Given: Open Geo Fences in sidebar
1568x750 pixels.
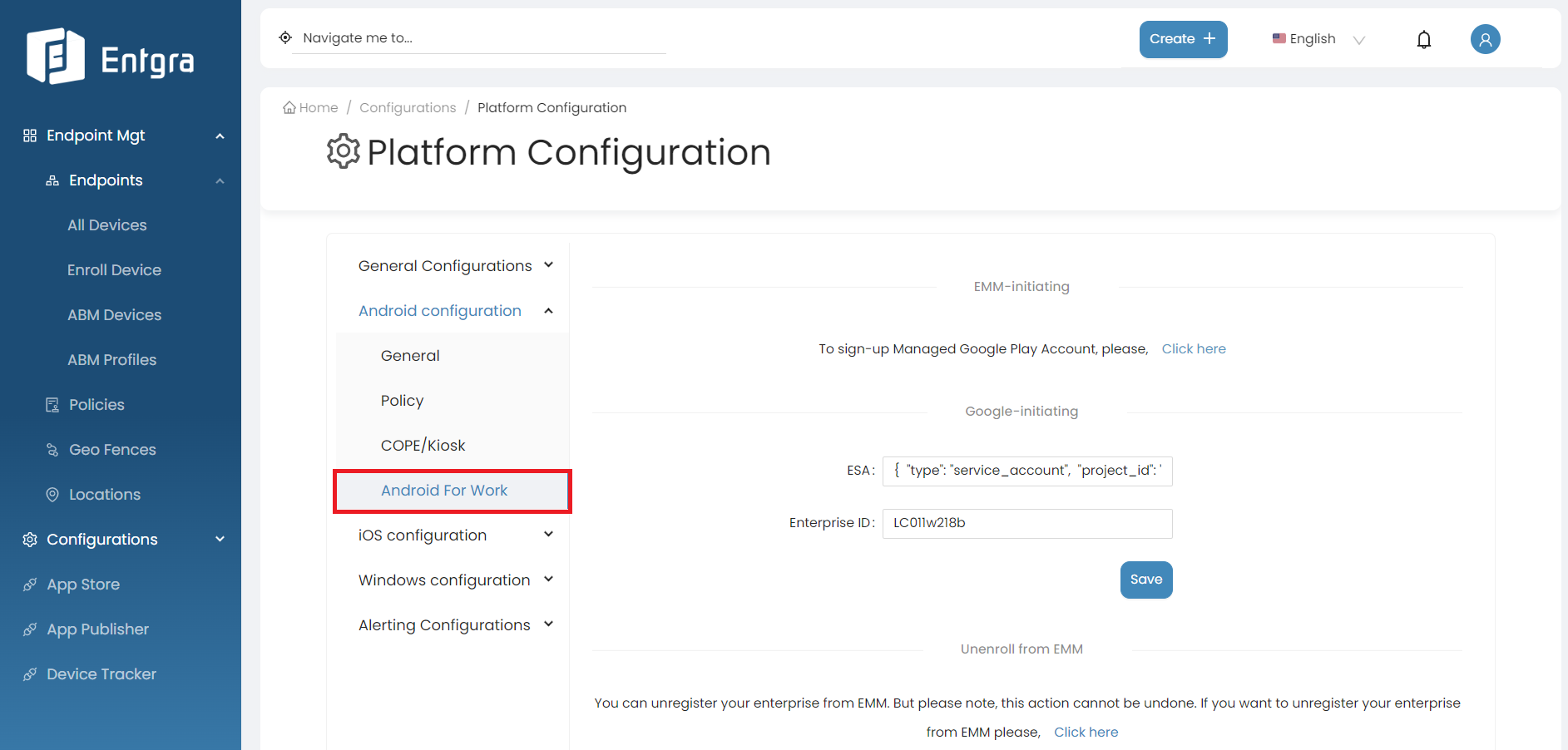Looking at the screenshot, I should click(x=112, y=450).
